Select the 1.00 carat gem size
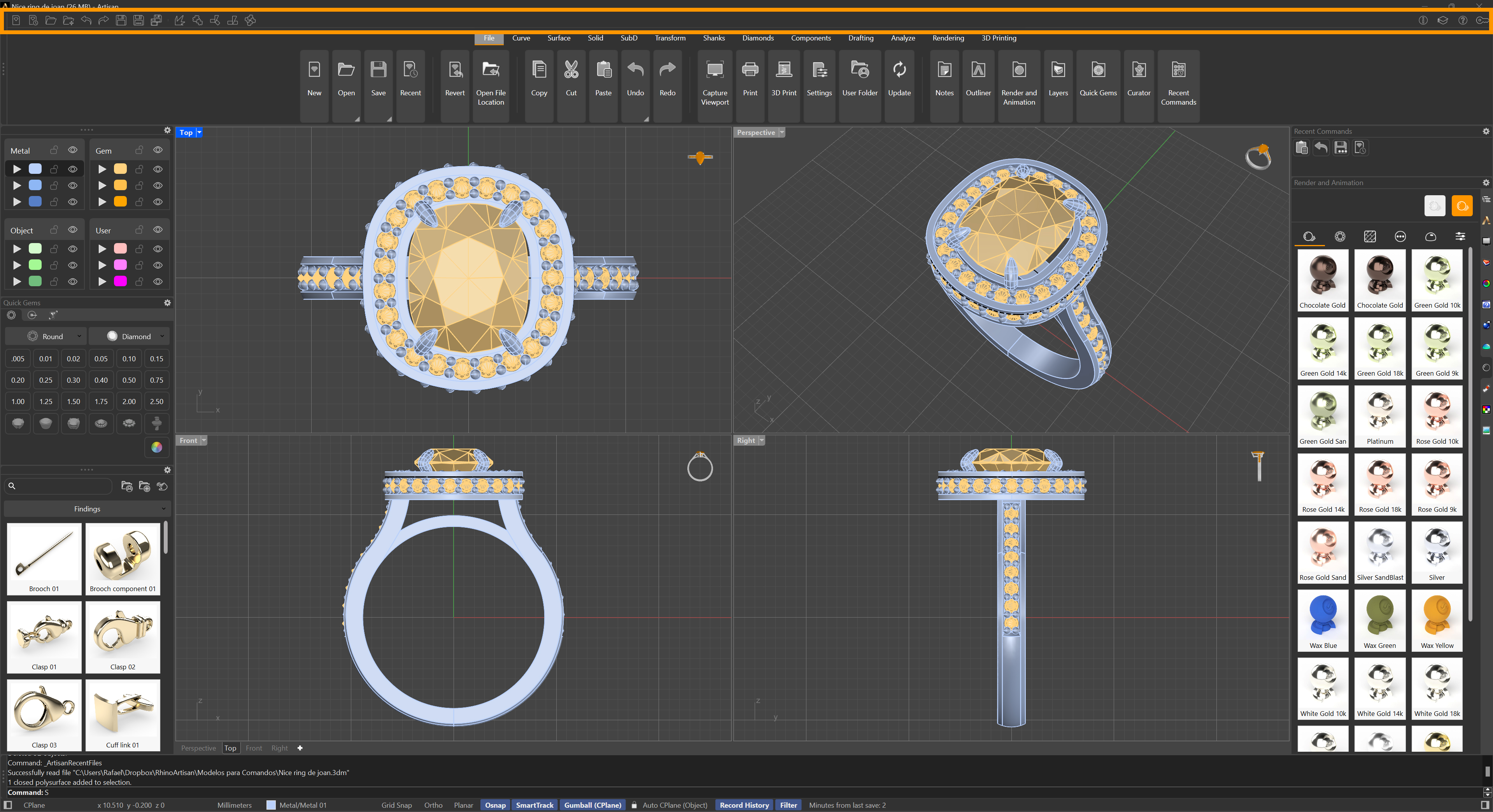The width and height of the screenshot is (1493, 812). coord(18,401)
